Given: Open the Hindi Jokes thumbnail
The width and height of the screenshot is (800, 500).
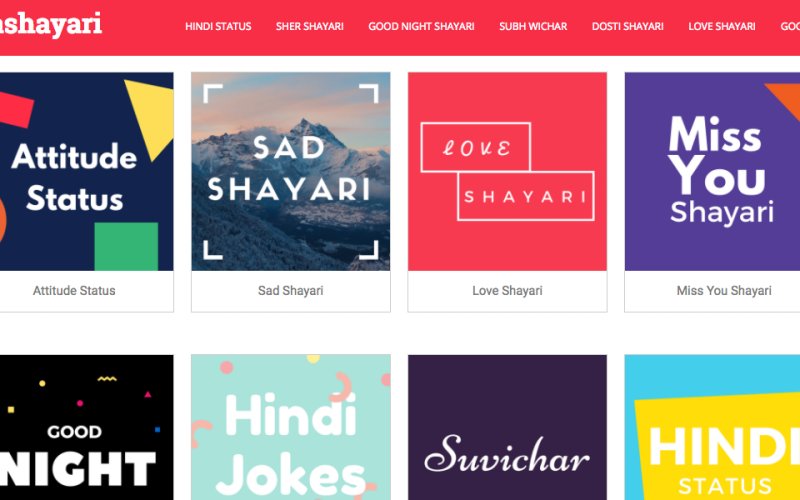Looking at the screenshot, I should pos(291,428).
